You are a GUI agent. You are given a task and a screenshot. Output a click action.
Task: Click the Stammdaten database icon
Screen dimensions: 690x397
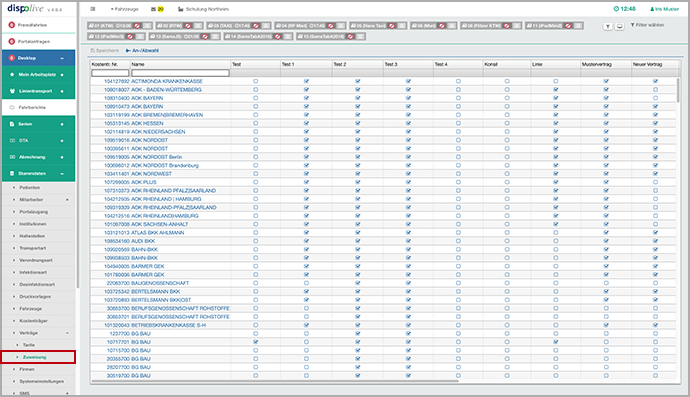point(12,173)
